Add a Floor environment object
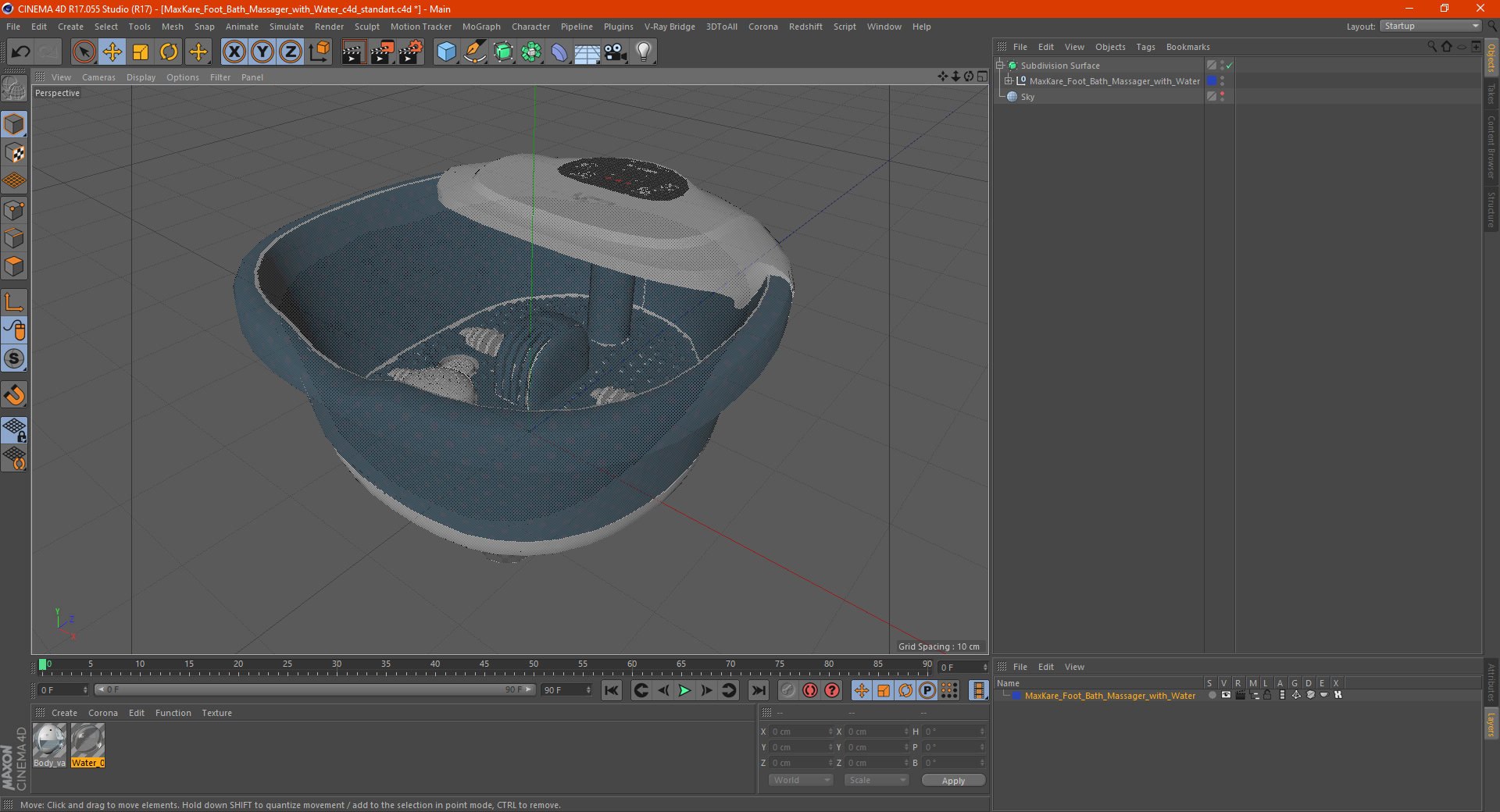 tap(587, 52)
